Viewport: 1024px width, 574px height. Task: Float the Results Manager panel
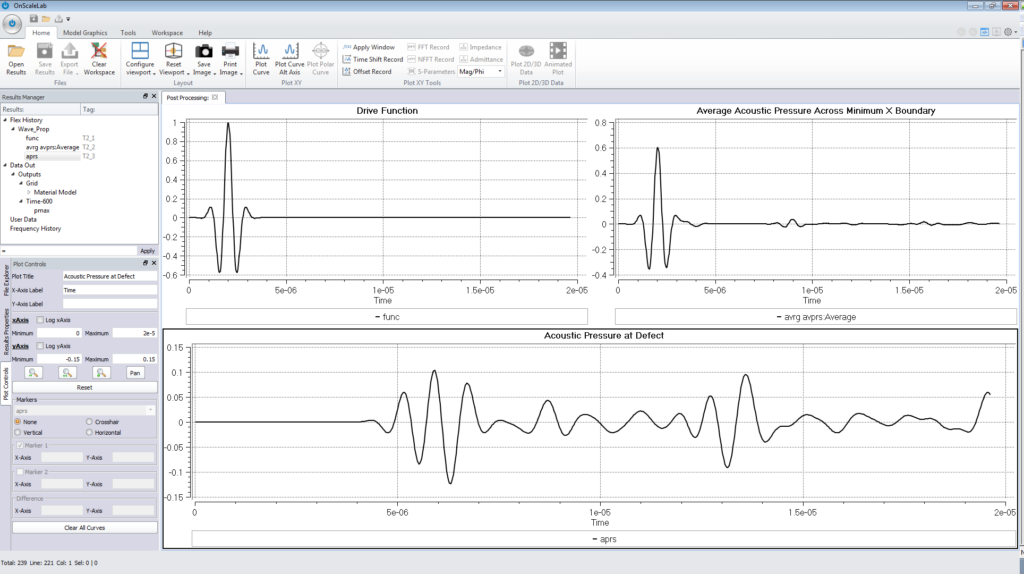click(x=146, y=96)
